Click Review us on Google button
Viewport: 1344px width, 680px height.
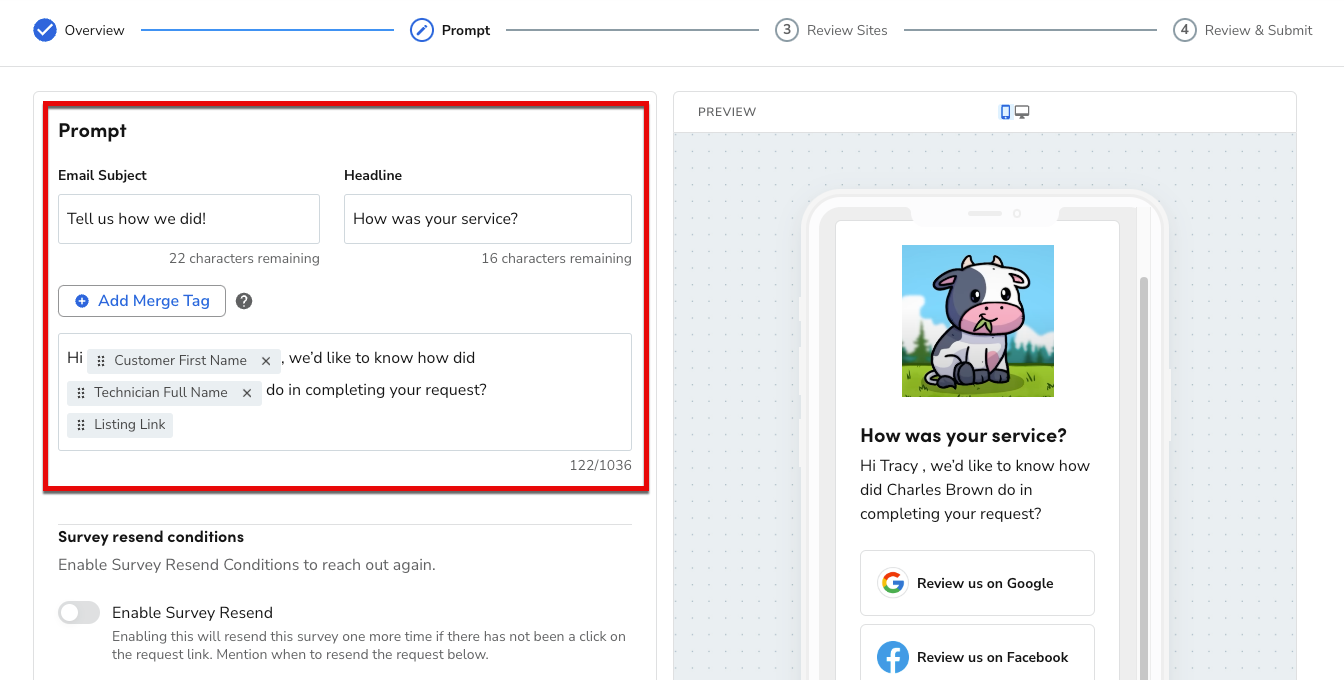click(x=977, y=582)
